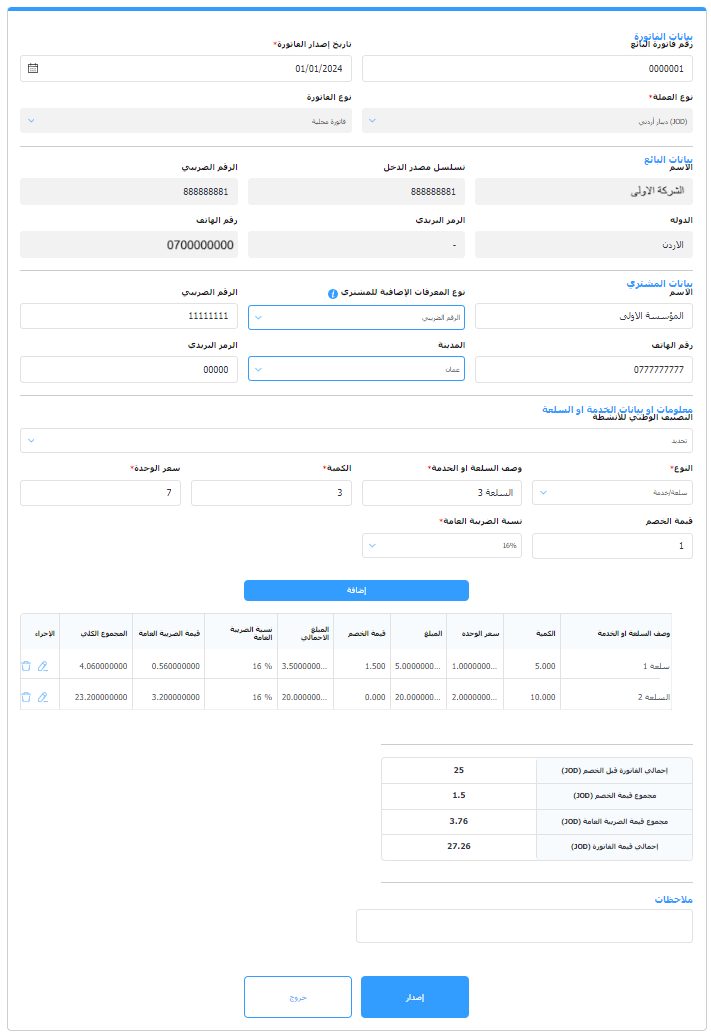Viewport: 711px width, 1035px height.
Task: Click the total general tax value 3.76
Action: click(459, 821)
